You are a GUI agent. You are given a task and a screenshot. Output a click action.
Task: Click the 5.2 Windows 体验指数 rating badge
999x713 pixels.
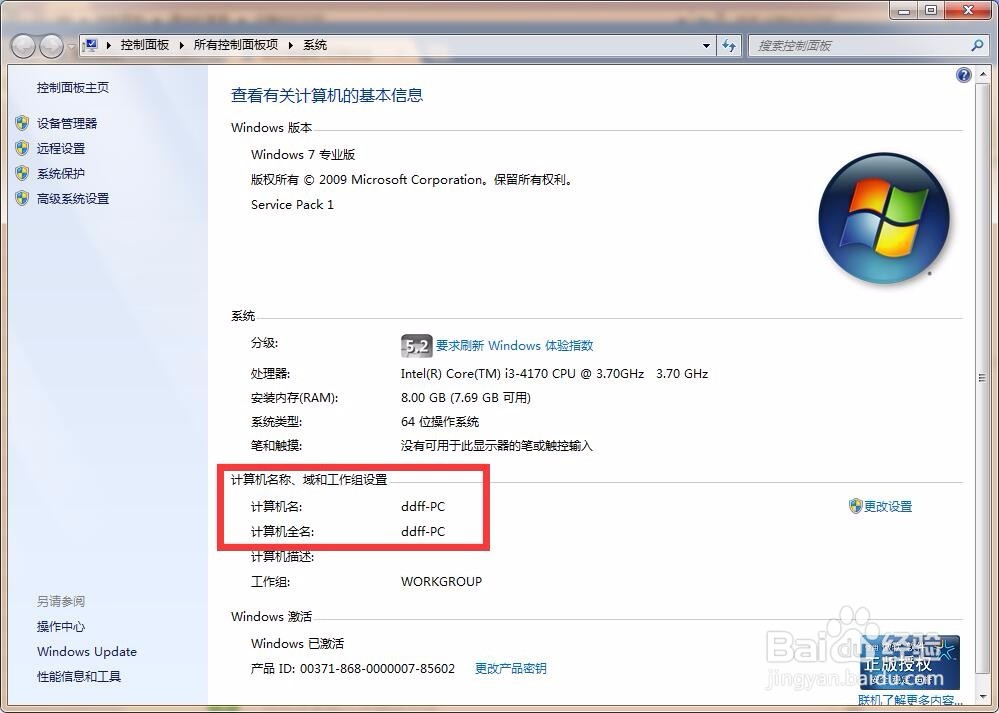click(415, 346)
